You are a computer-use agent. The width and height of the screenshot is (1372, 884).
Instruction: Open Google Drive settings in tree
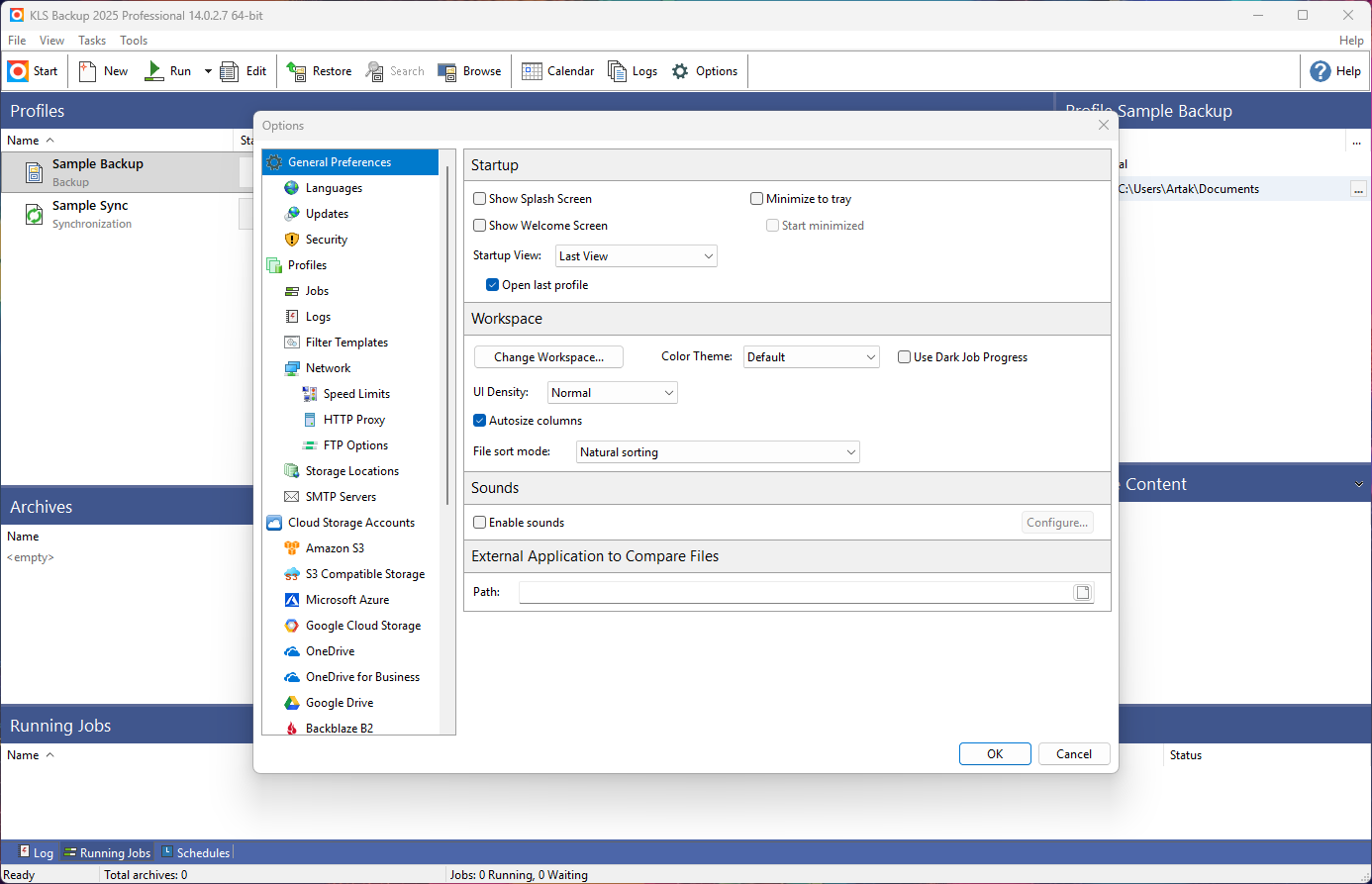[339, 703]
